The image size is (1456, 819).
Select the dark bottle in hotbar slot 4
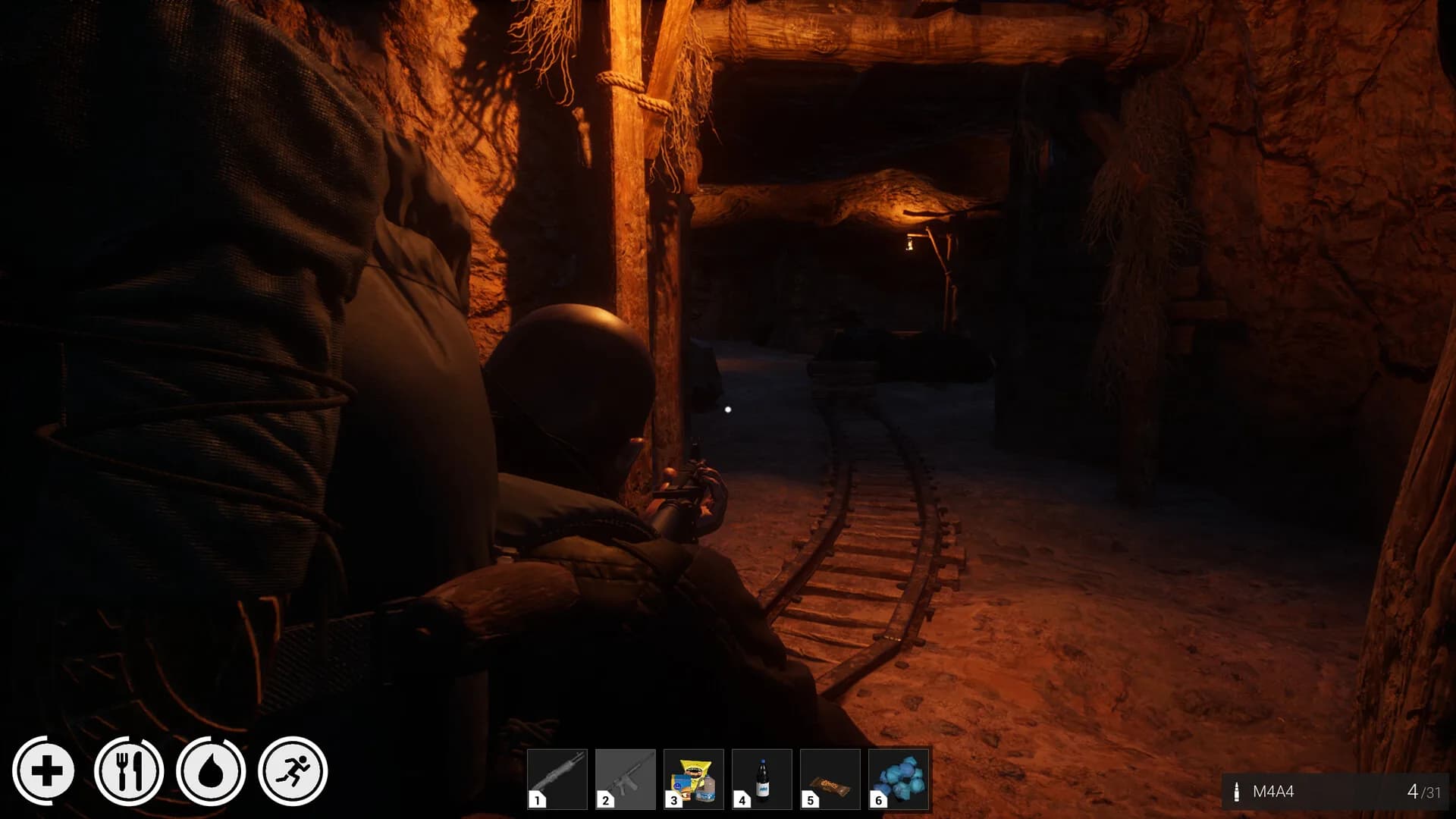point(762,779)
